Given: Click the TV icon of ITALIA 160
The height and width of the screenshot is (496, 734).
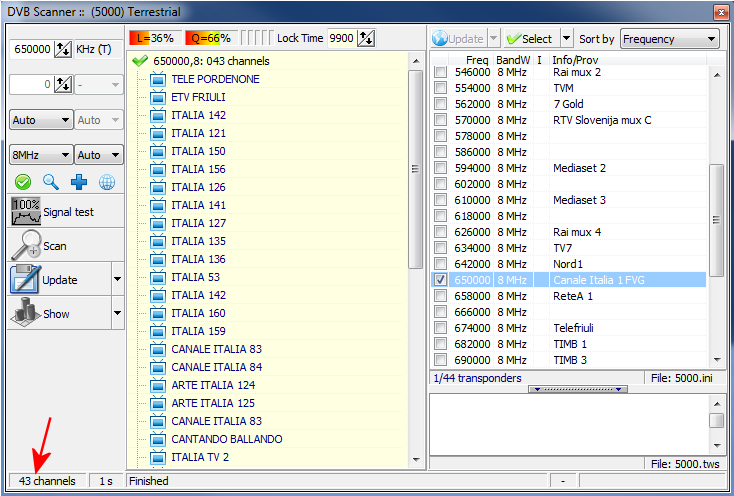Looking at the screenshot, I should coord(158,313).
